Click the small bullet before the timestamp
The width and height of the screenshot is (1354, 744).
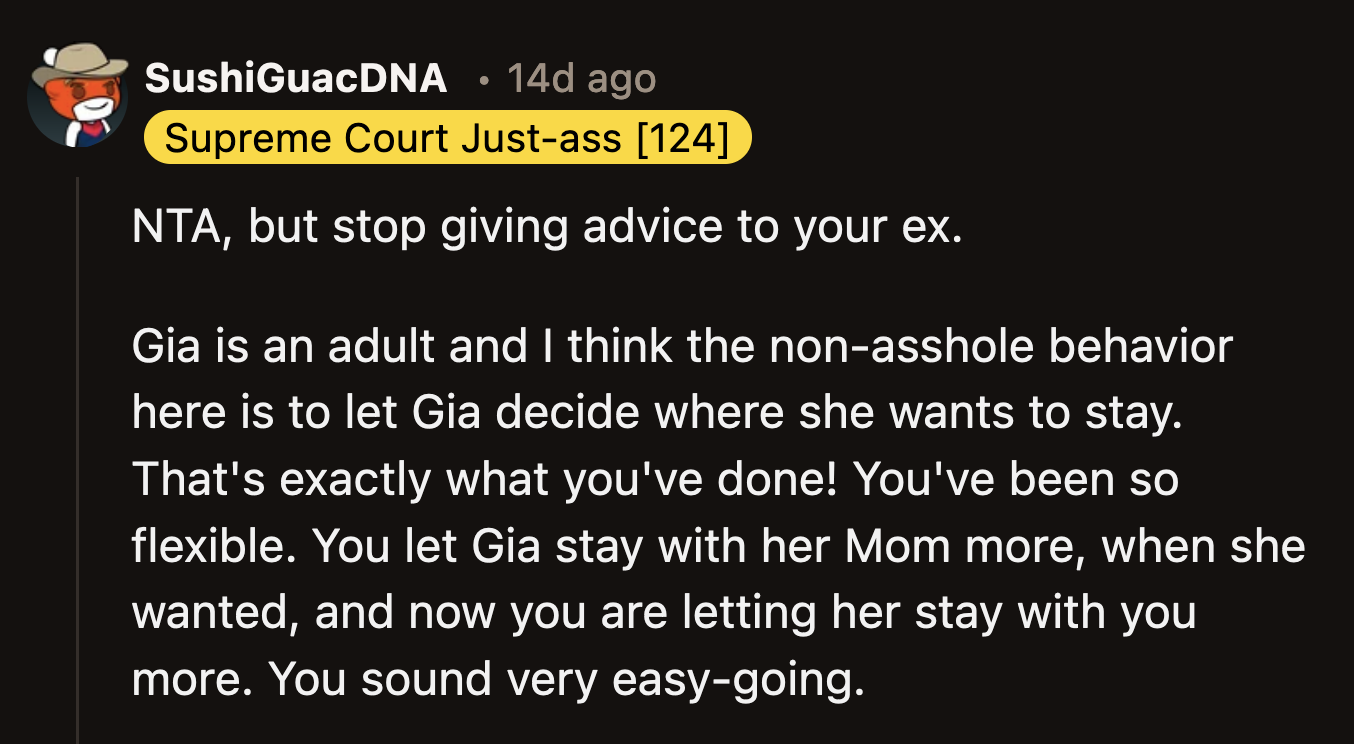click(482, 80)
